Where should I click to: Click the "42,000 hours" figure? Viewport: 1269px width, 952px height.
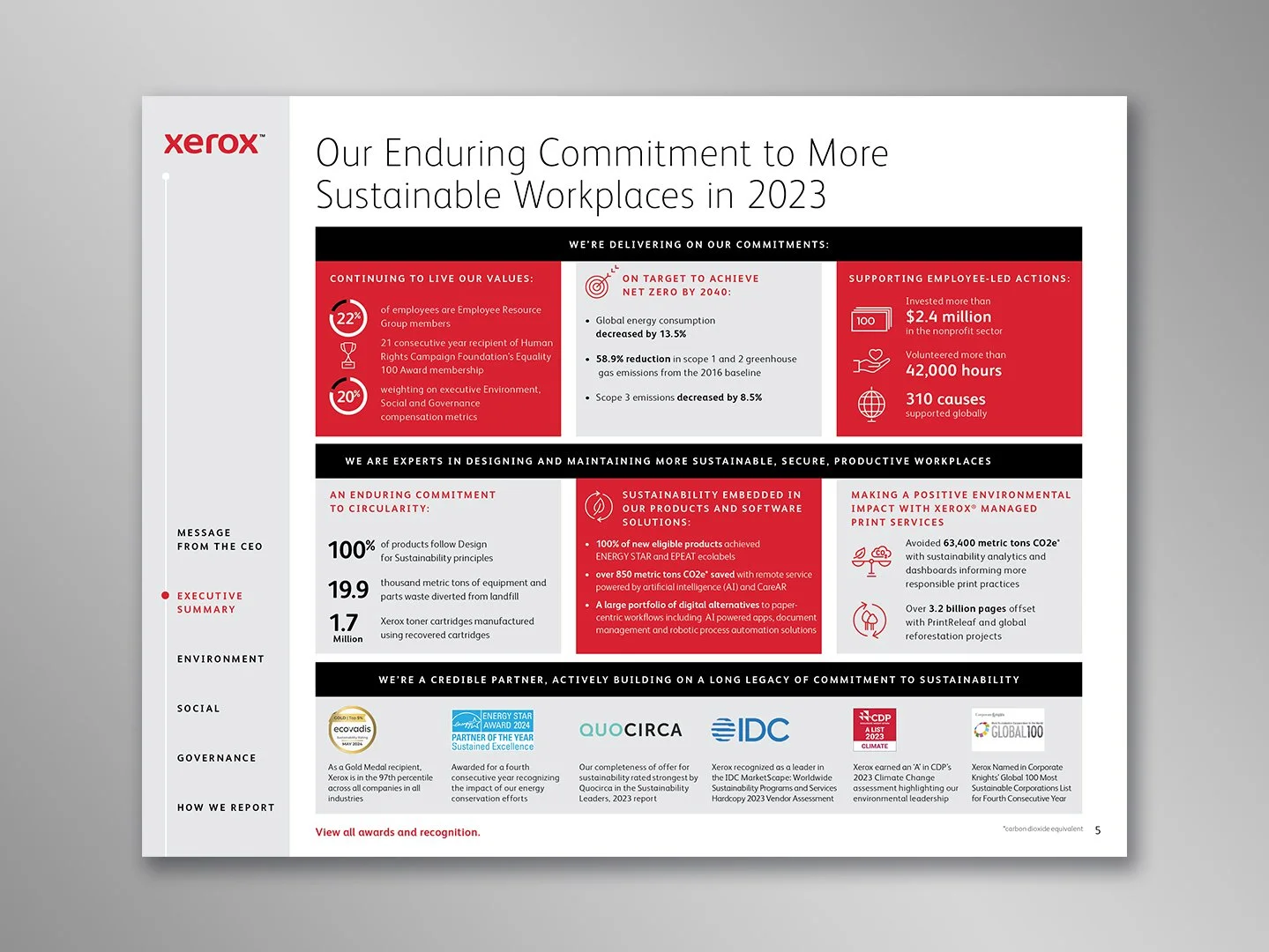tap(953, 370)
